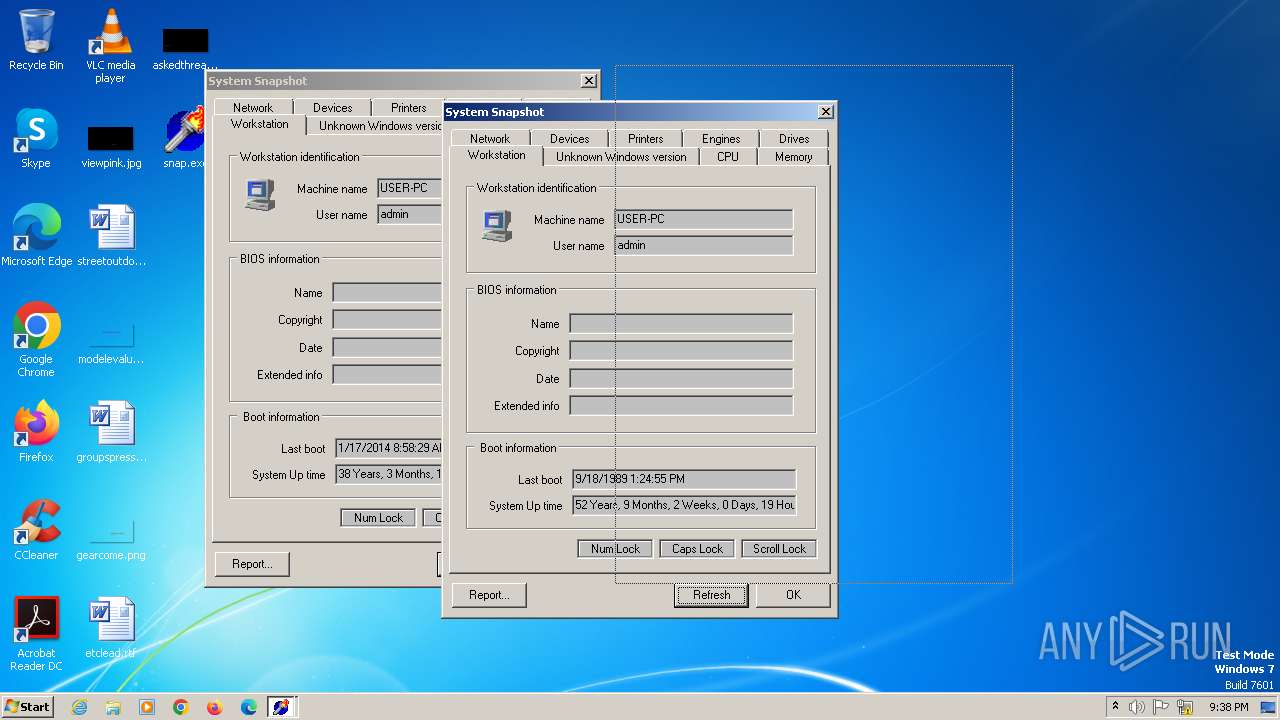
Task: Click Report button in front window
Action: [489, 595]
